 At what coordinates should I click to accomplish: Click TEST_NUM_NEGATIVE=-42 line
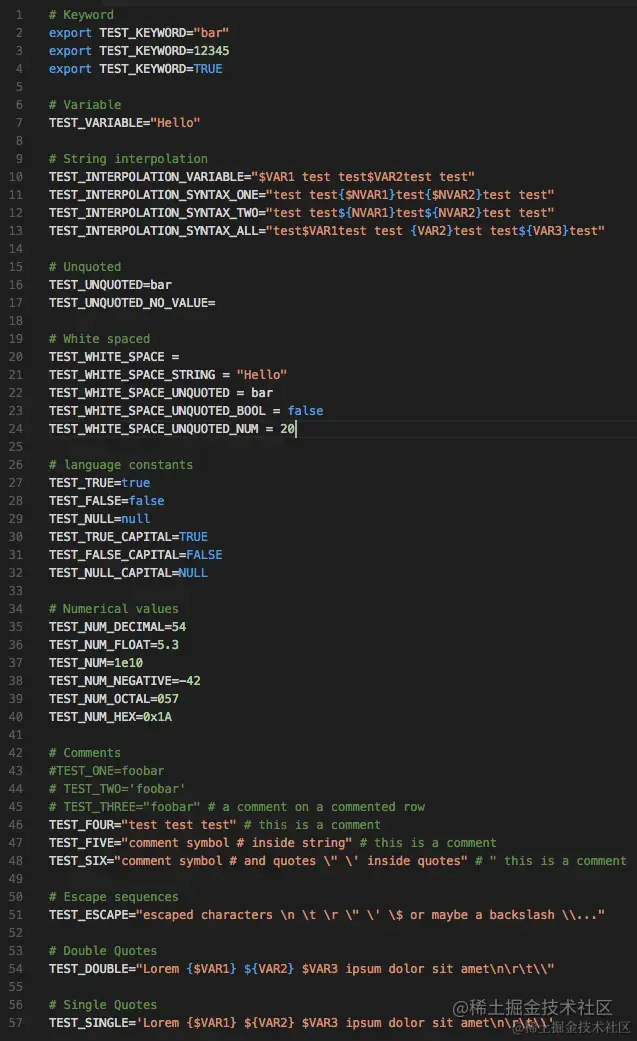pos(125,681)
